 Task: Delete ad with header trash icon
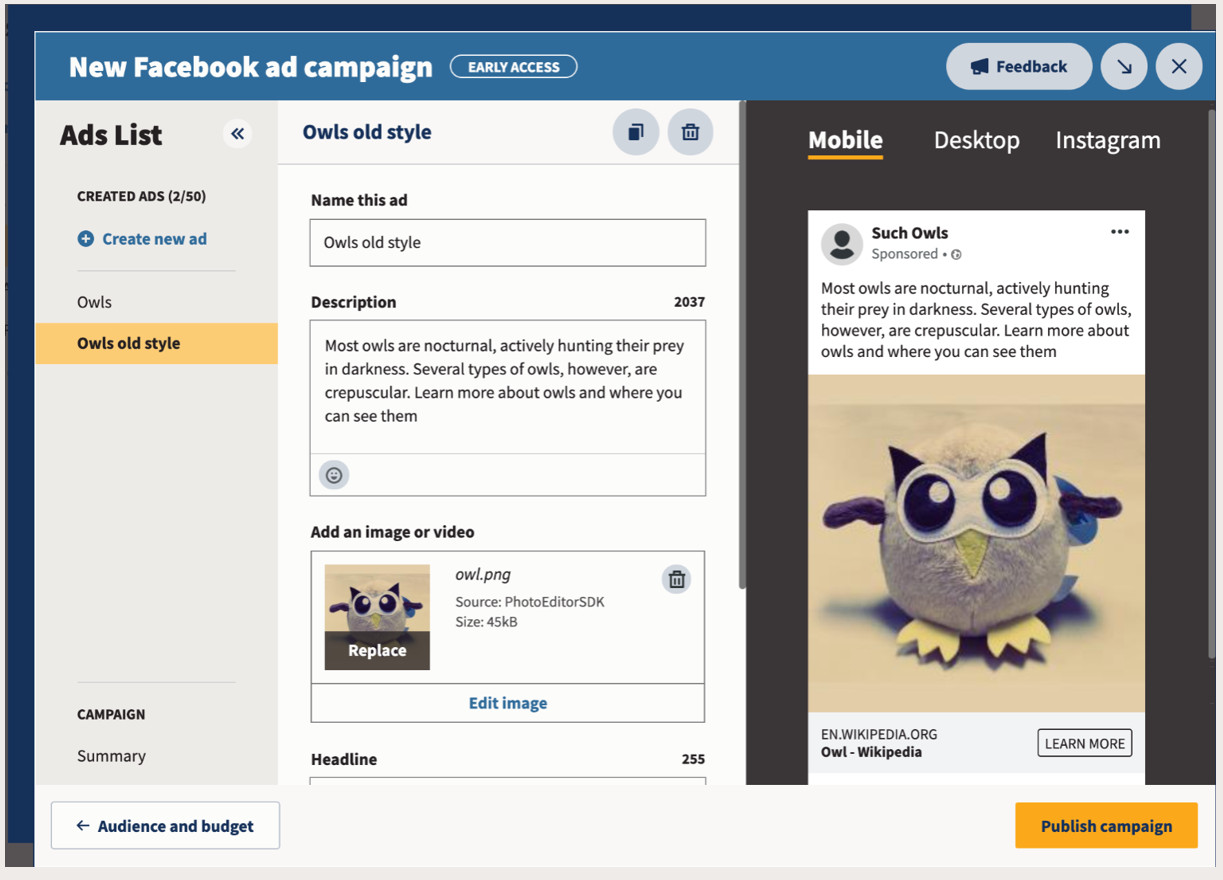(x=690, y=132)
